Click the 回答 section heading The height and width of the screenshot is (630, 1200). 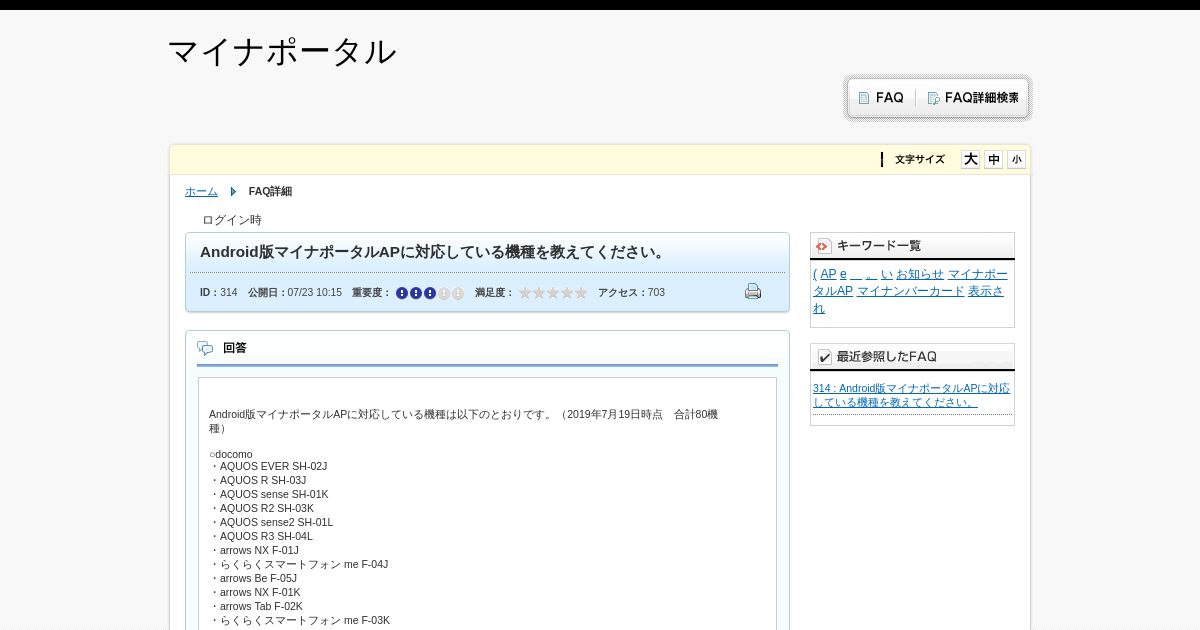pos(235,348)
